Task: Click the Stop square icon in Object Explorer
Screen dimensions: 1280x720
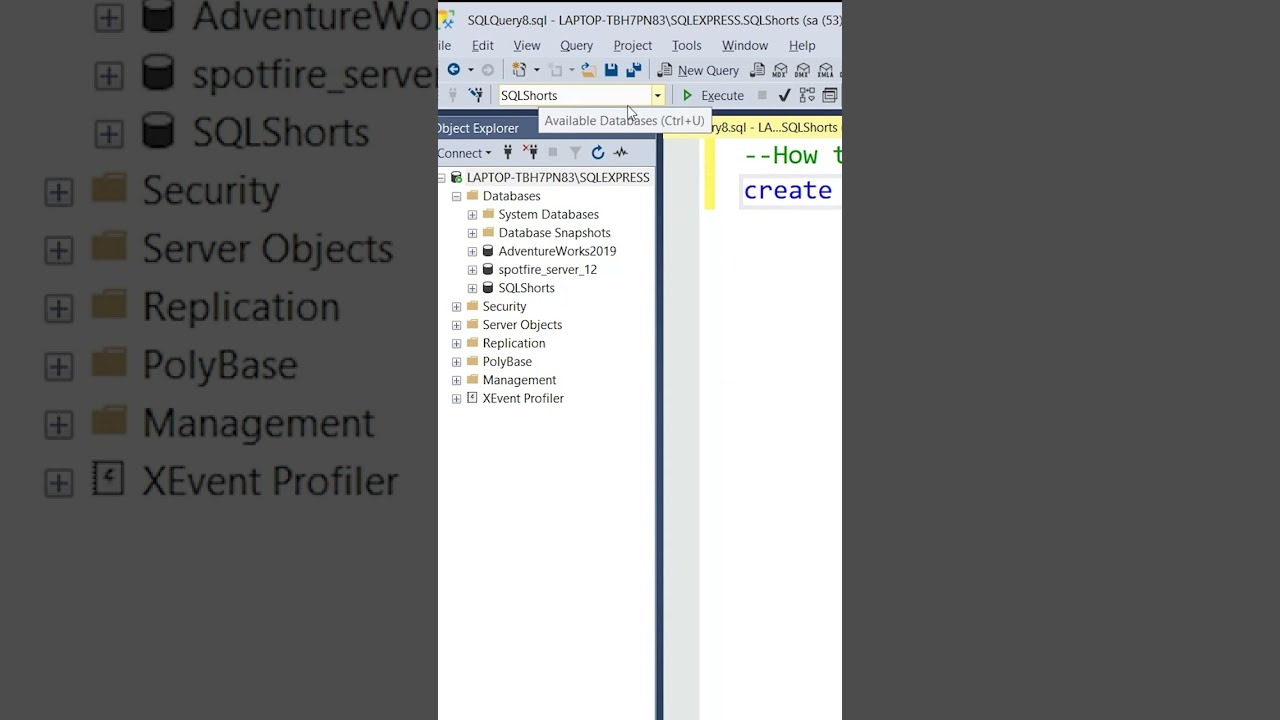Action: pos(552,153)
